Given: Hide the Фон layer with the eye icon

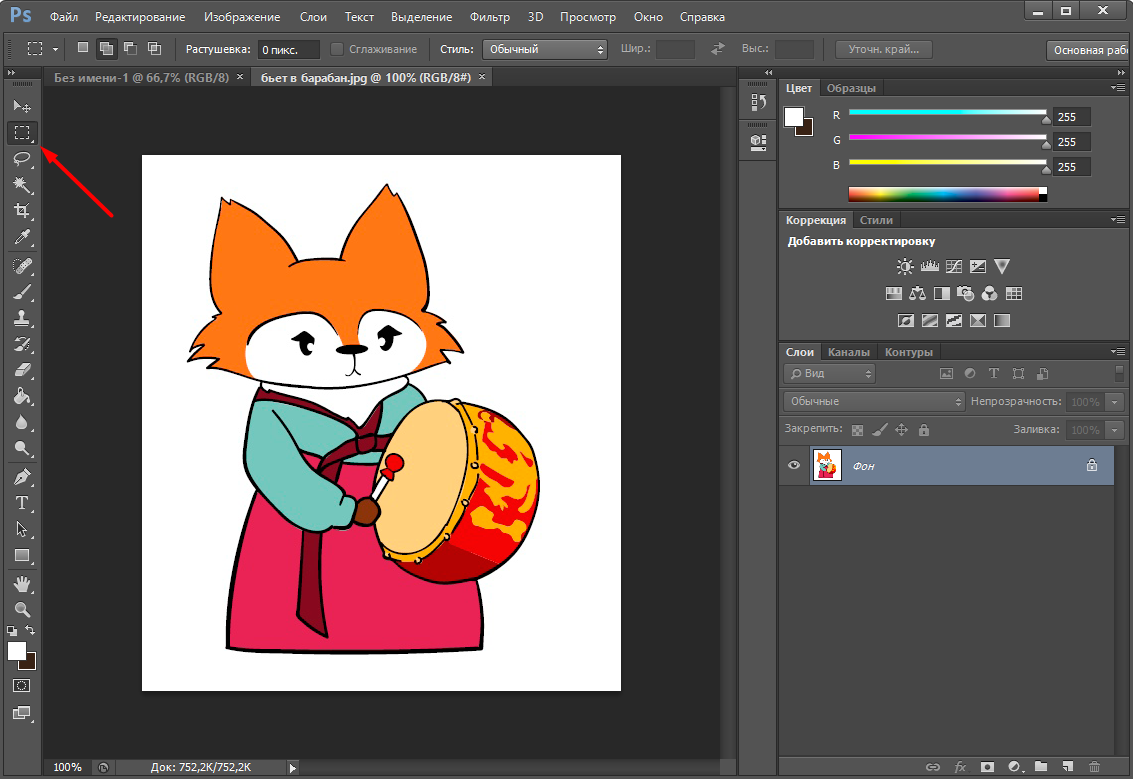Looking at the screenshot, I should [794, 465].
